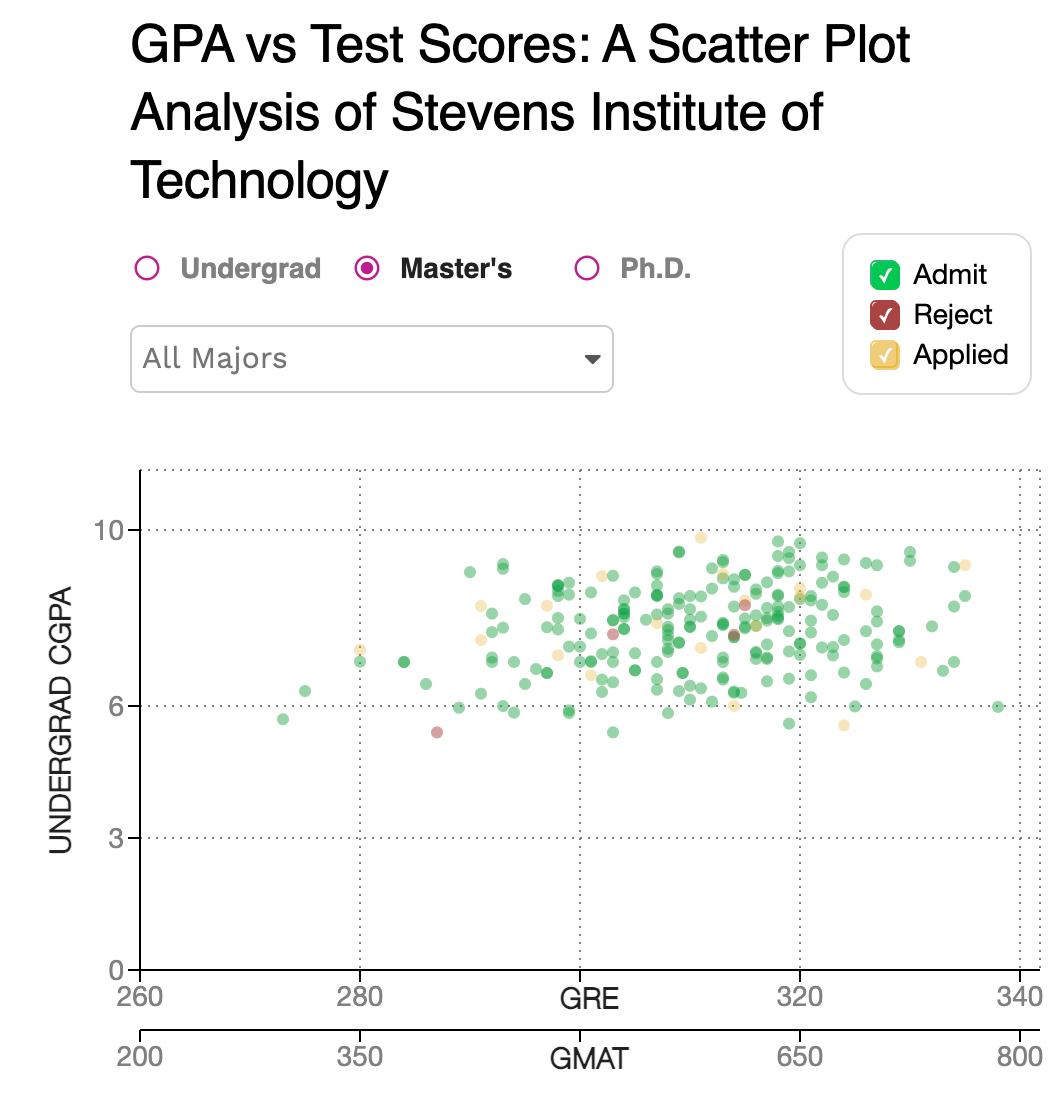This screenshot has height=1102, width=1054.
Task: Click the topmost yellow applied point
Action: (x=701, y=537)
